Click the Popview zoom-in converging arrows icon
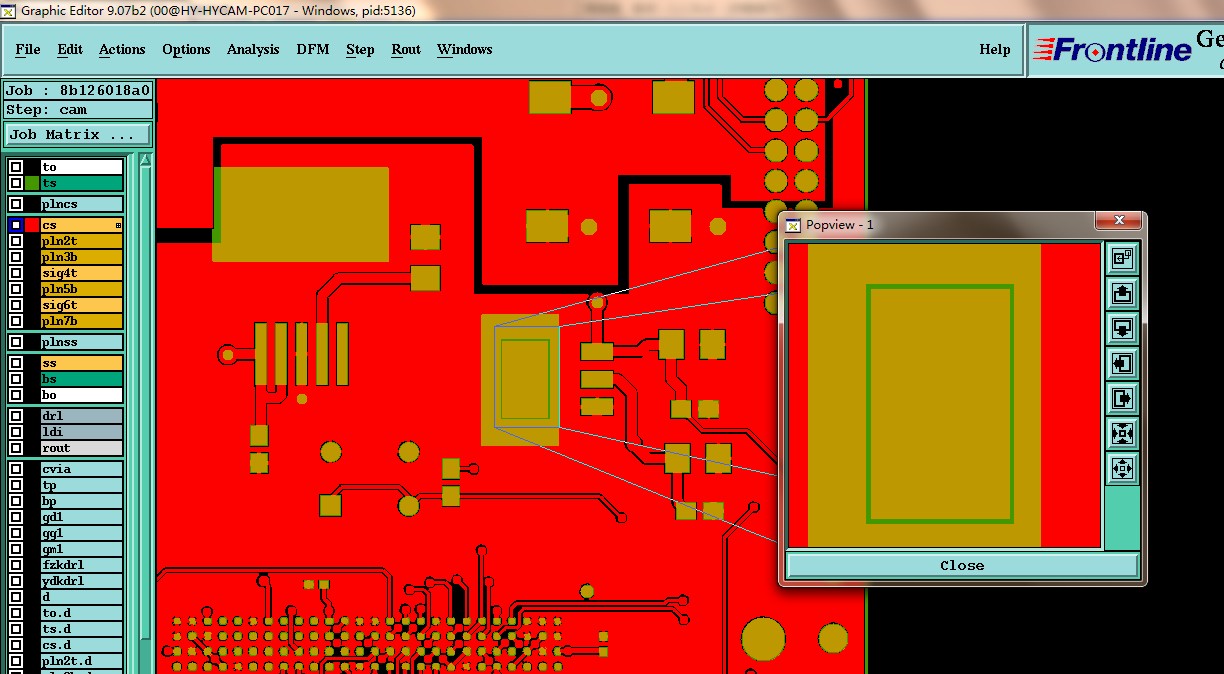Screen dimensions: 1224x674 (x=1122, y=433)
